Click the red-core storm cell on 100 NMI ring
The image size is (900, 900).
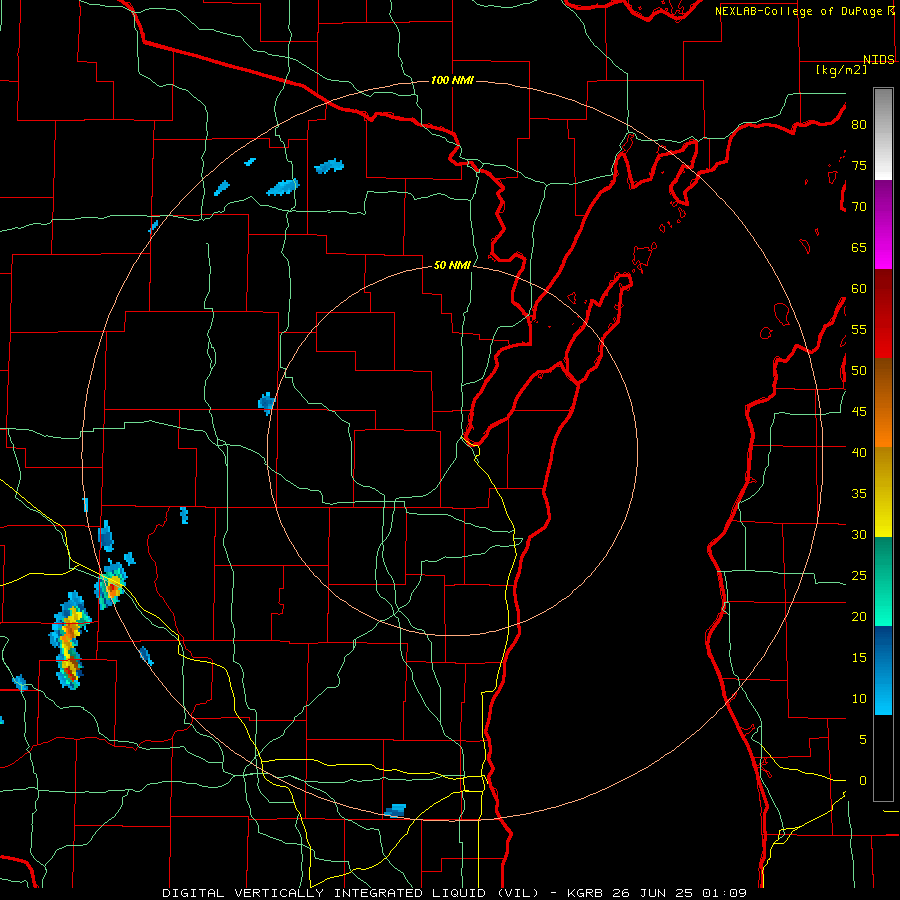coord(111,585)
